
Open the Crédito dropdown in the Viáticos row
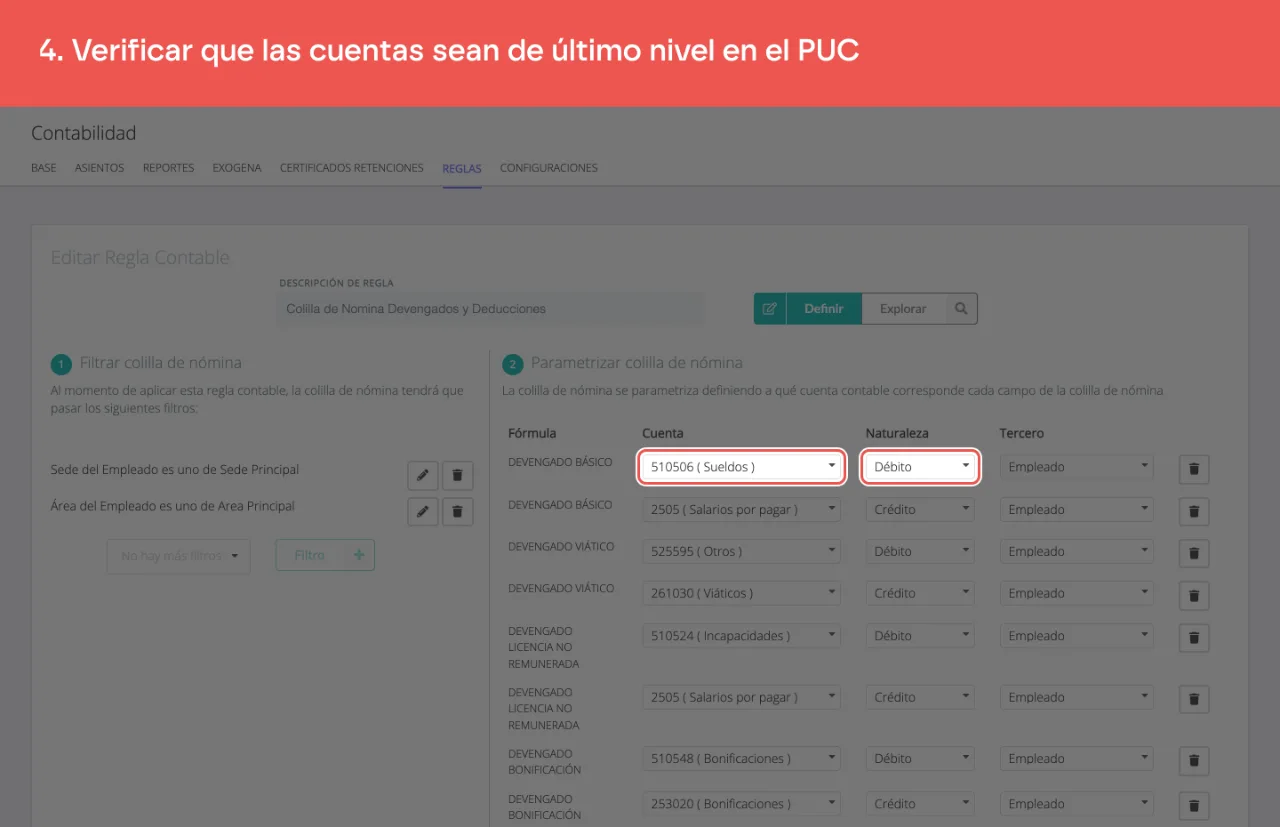click(x=920, y=593)
